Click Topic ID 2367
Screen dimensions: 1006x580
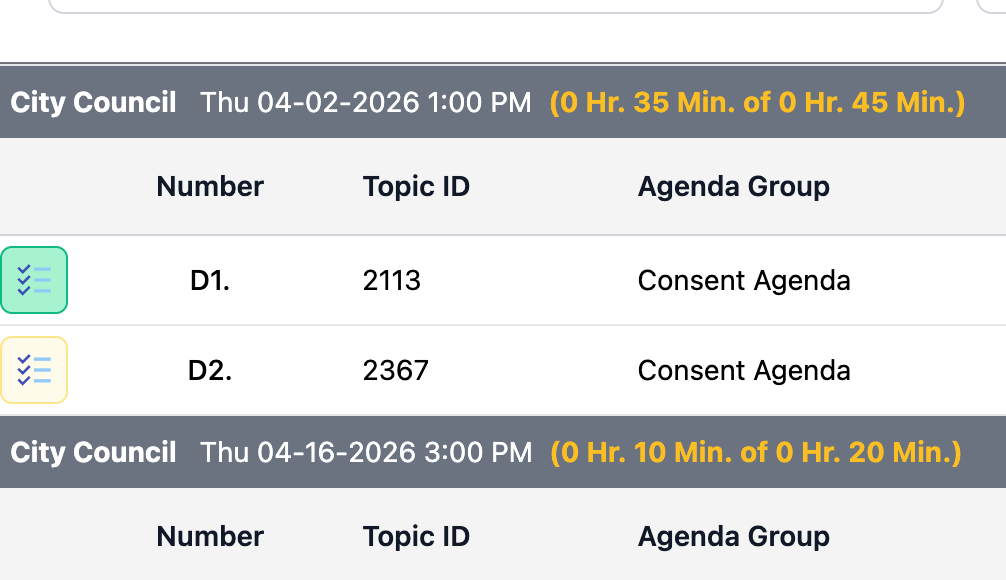(x=395, y=371)
